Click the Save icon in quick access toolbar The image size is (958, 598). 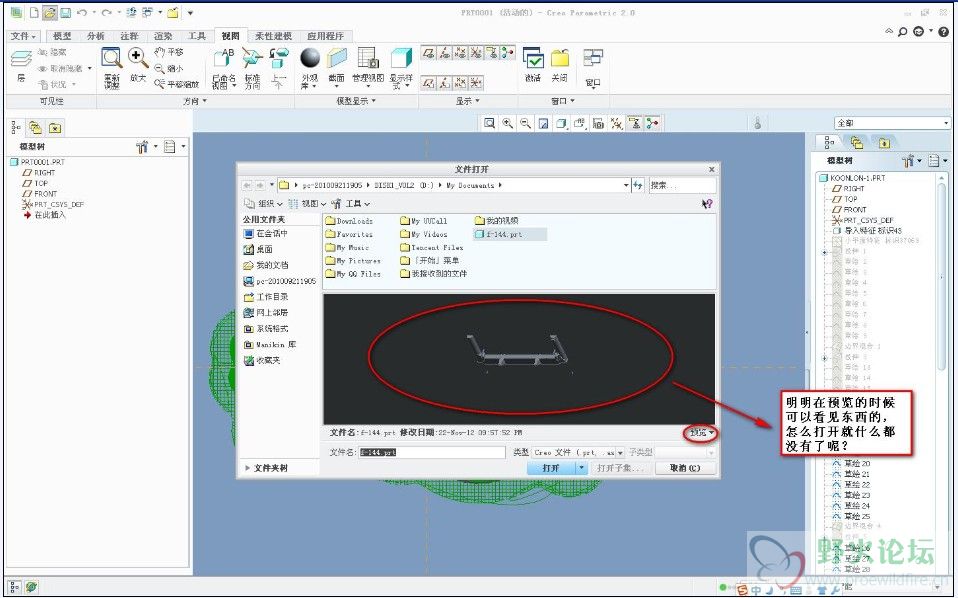pyautogui.click(x=65, y=12)
